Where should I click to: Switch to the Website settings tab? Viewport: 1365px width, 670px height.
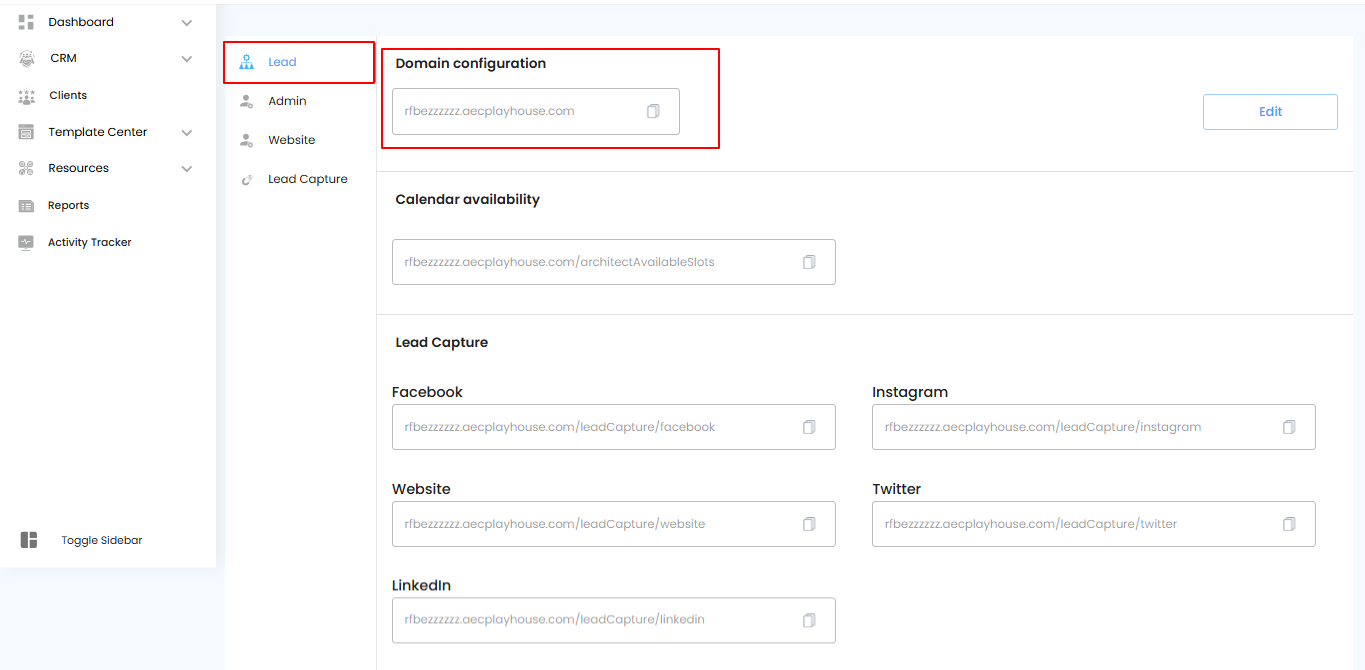(291, 140)
